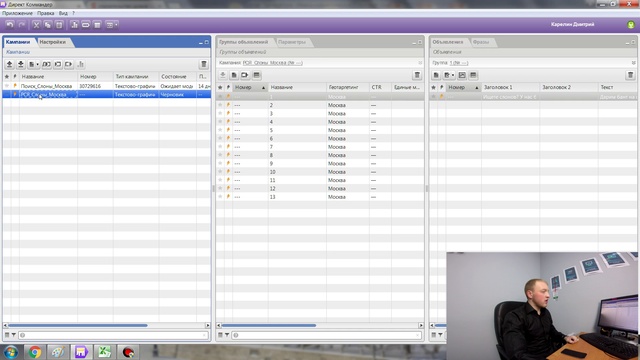Click the filter input in the Campaigns panel
640x360 pixels.
[113, 335]
